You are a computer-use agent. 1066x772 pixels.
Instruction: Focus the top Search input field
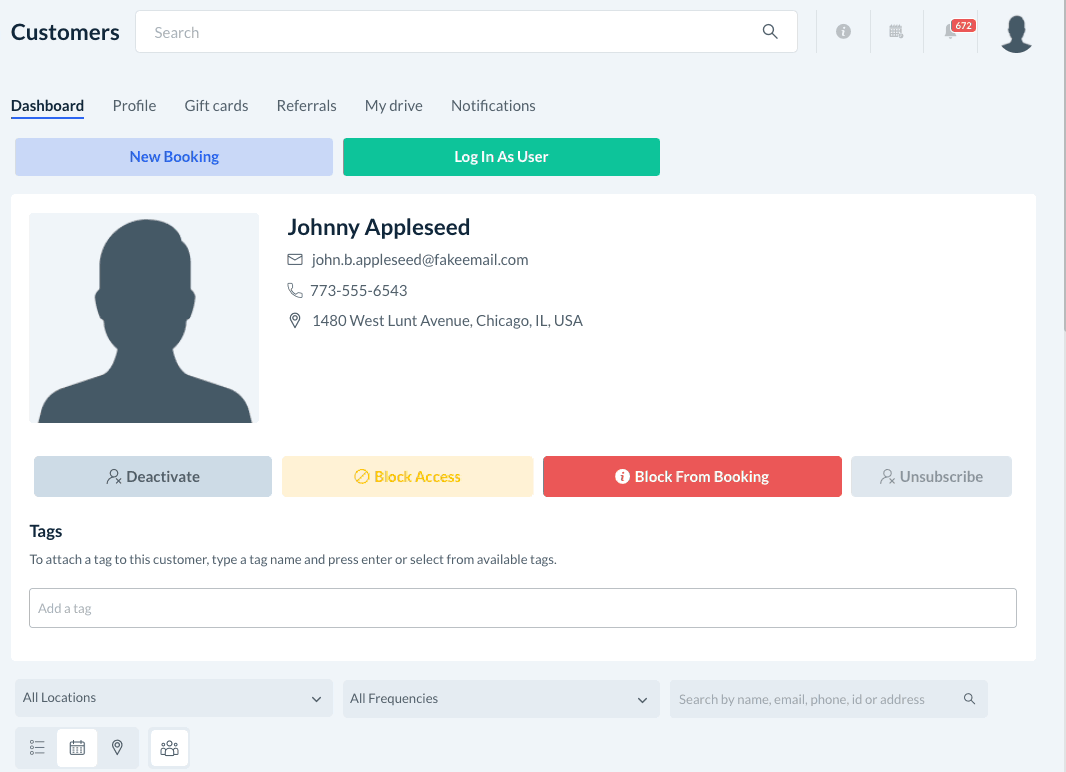coord(466,32)
